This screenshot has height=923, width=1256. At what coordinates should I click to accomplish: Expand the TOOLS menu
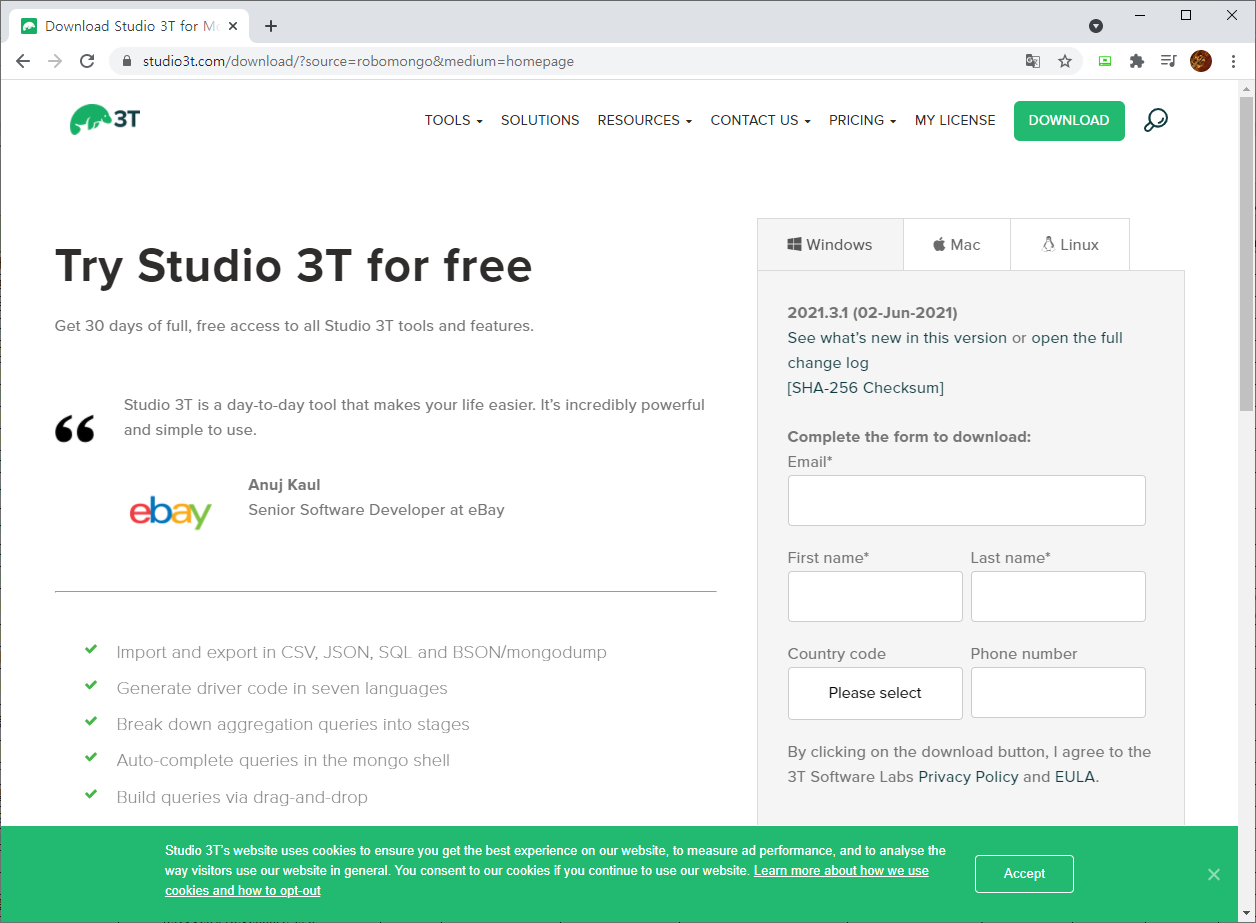pyautogui.click(x=453, y=120)
